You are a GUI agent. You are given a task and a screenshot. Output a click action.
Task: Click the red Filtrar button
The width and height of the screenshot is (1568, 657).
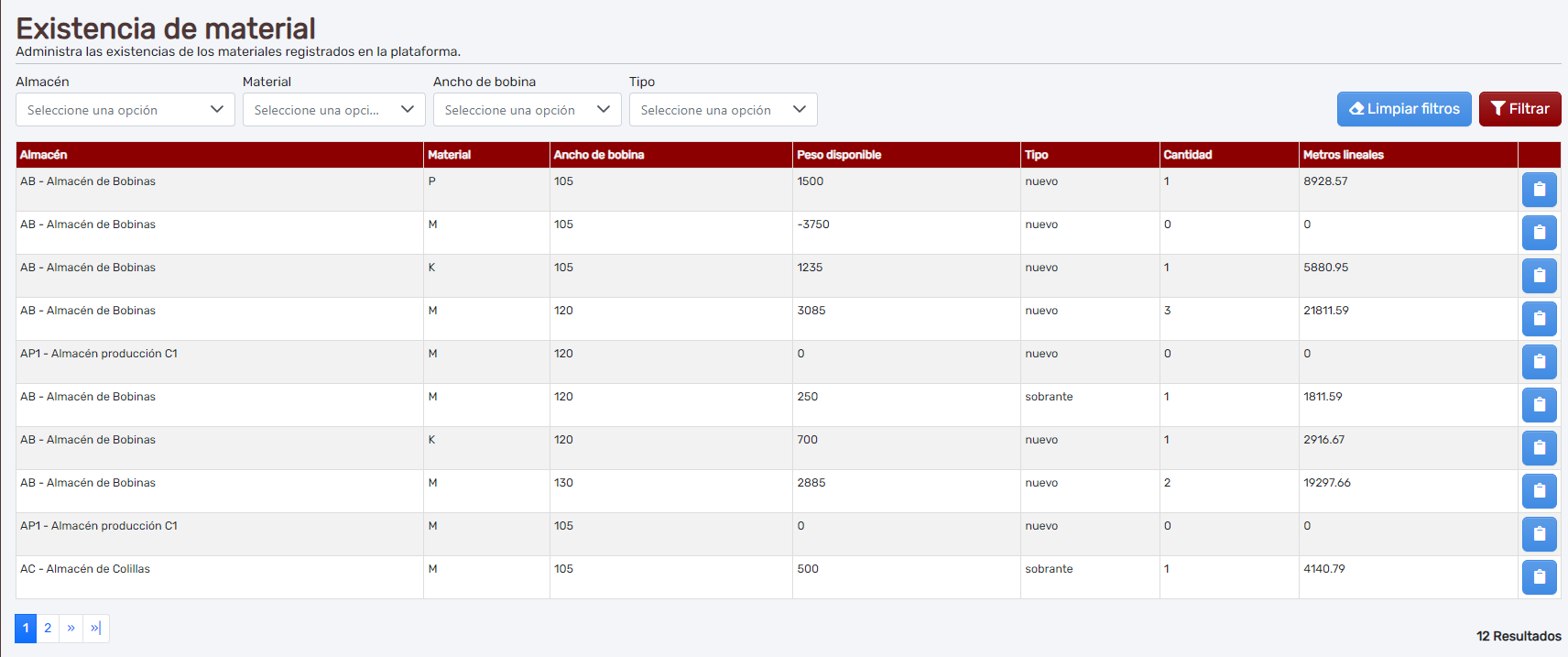pos(1519,109)
